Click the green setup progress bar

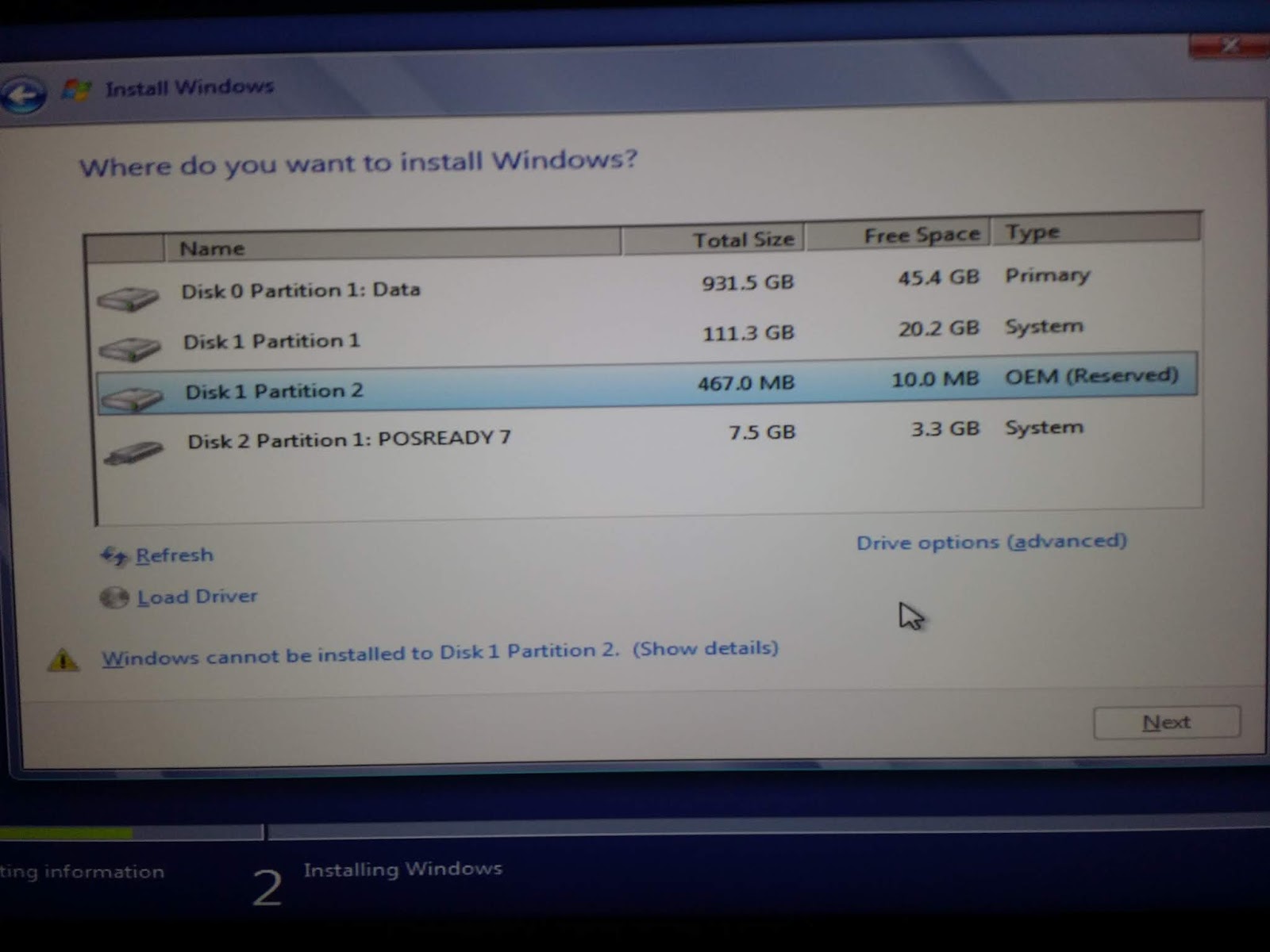[67, 834]
